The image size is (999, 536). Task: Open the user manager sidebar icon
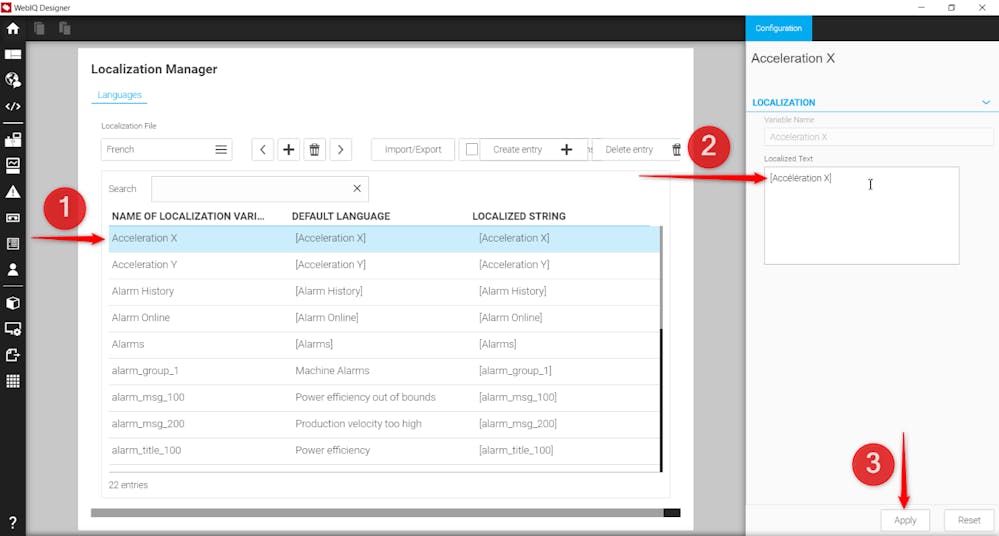coord(13,270)
